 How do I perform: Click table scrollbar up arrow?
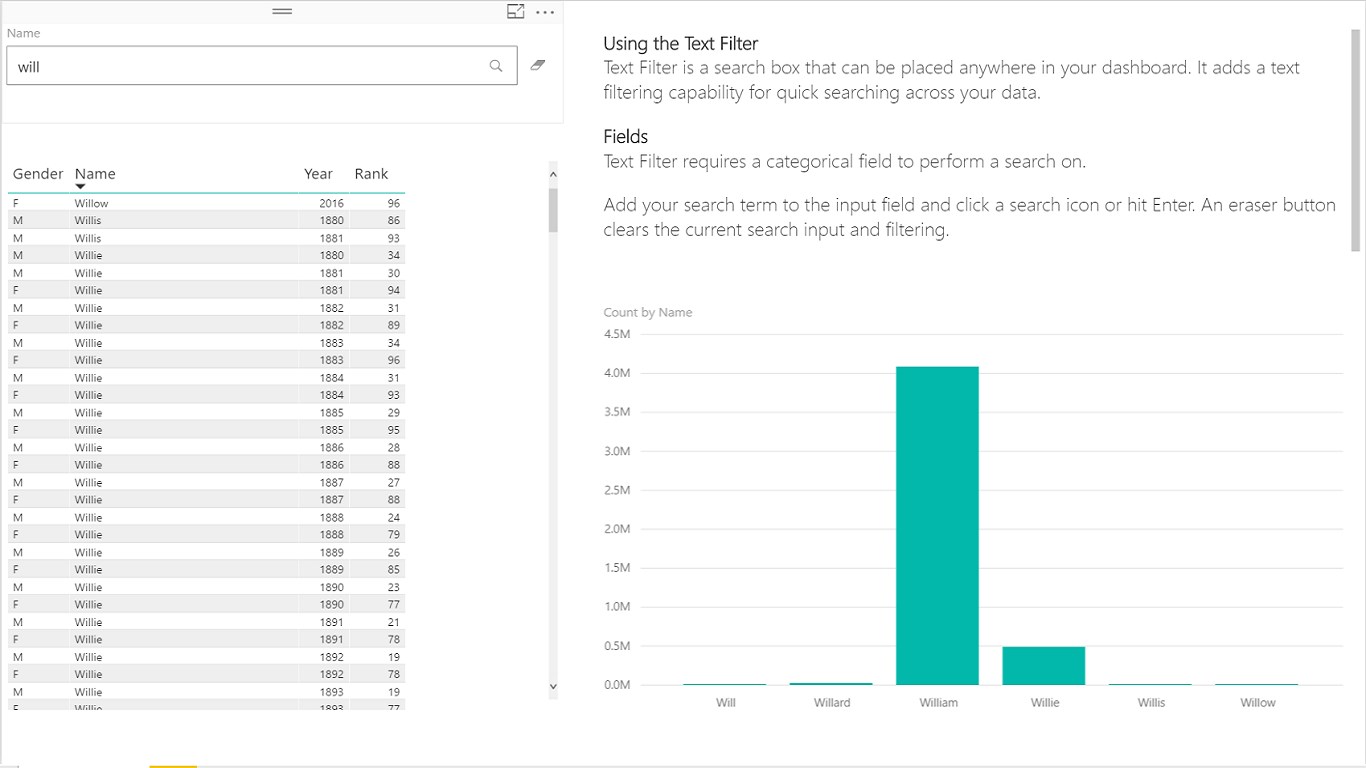tap(553, 175)
